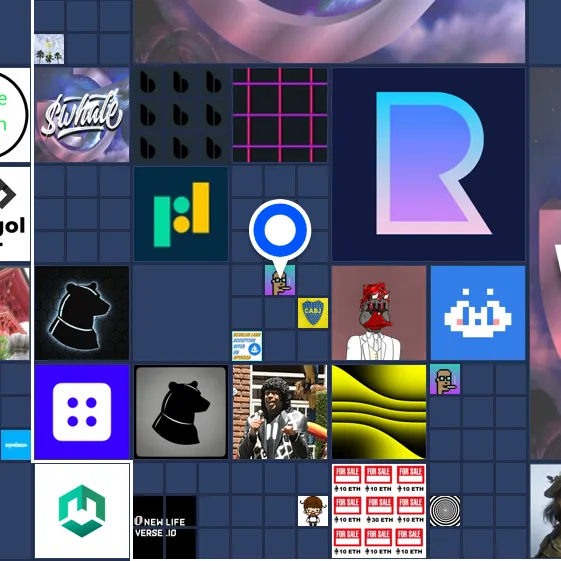Open the tile with nine black b logos

(181, 115)
